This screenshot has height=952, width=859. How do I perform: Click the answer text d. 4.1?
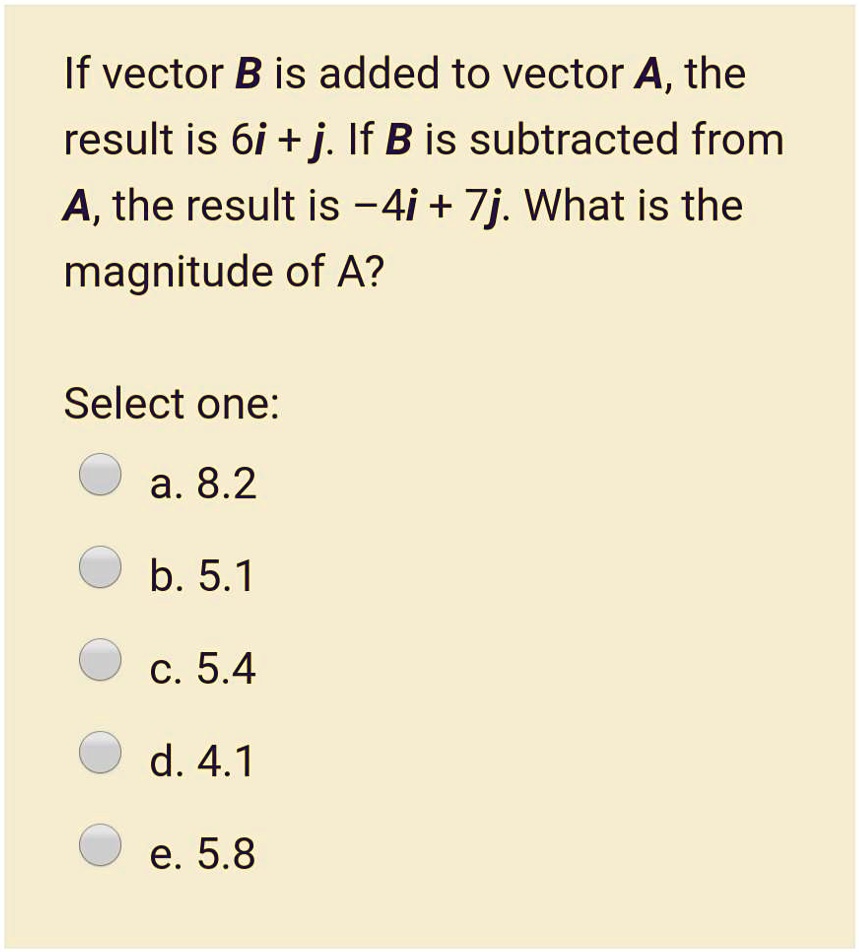coord(202,760)
